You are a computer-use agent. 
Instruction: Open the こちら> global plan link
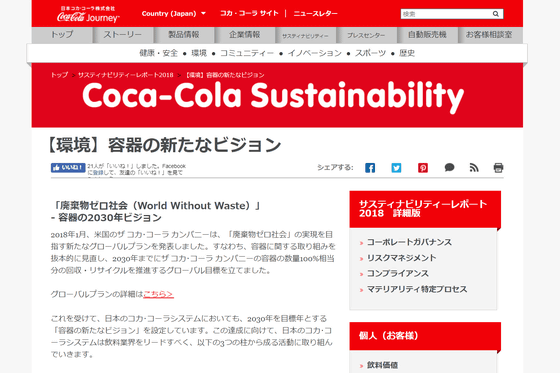click(x=158, y=294)
